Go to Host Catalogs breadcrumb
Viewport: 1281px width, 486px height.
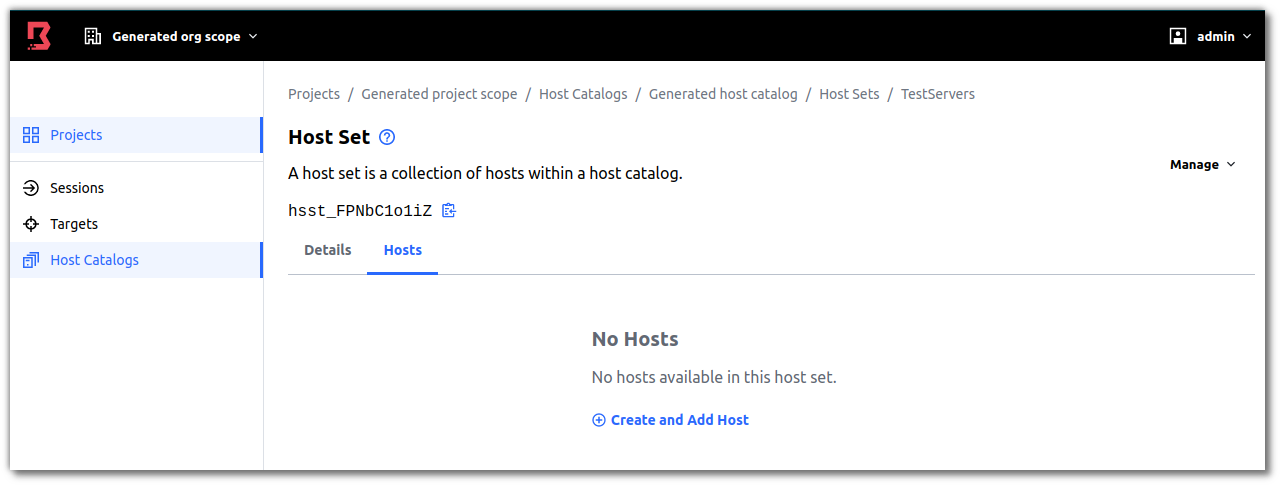pyautogui.click(x=583, y=94)
